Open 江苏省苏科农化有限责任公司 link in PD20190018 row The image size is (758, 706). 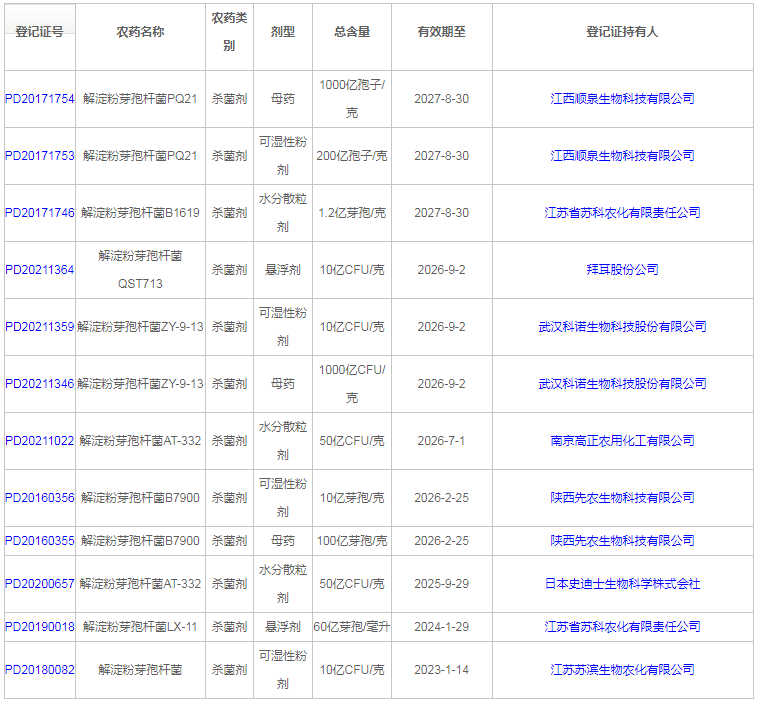(x=622, y=627)
